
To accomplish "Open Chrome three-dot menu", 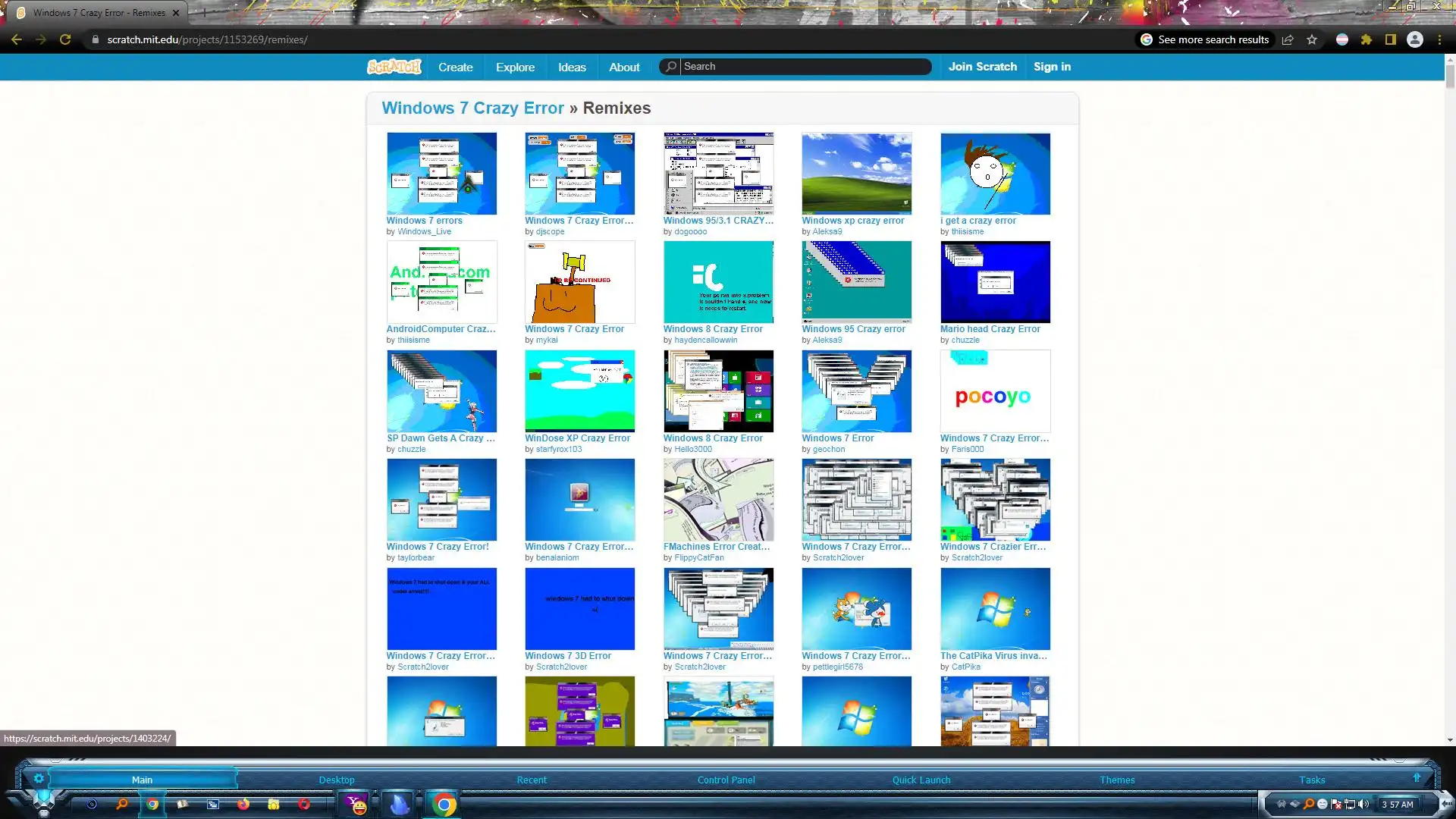I will tap(1439, 39).
